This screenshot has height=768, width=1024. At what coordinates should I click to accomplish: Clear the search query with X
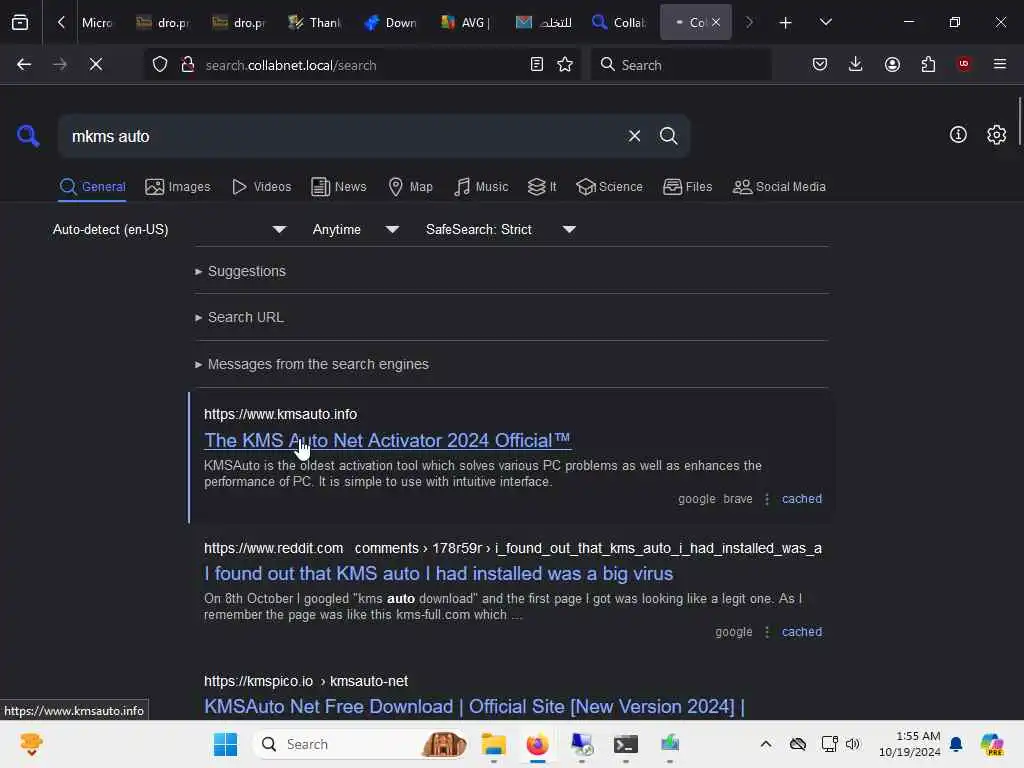pos(634,136)
